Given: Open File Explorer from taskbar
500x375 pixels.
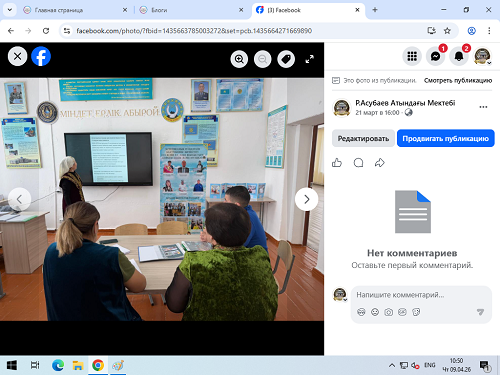Looking at the screenshot, I should point(78,365).
